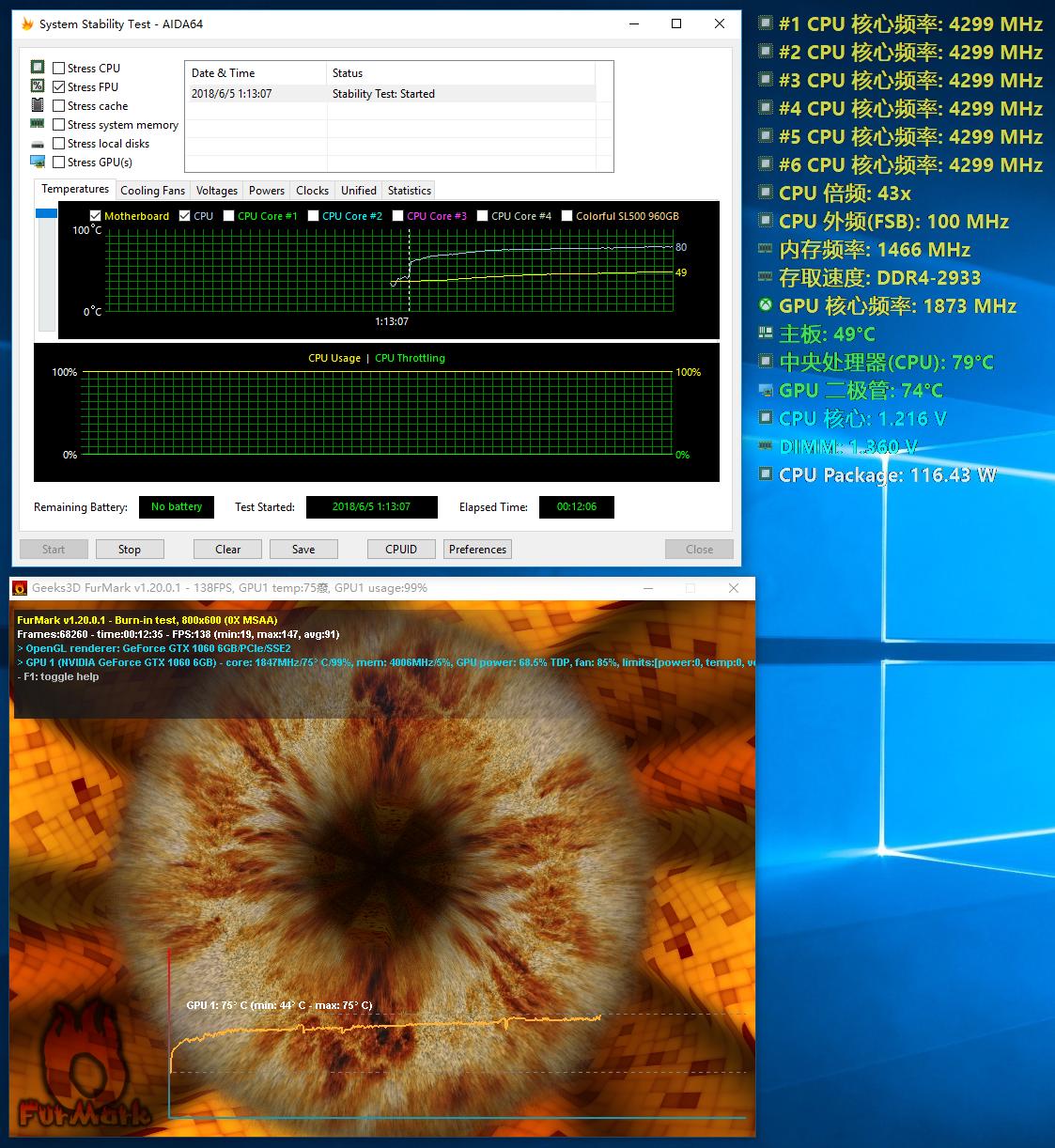Click the CPU chip icon beside Stress CPU

pos(38,67)
